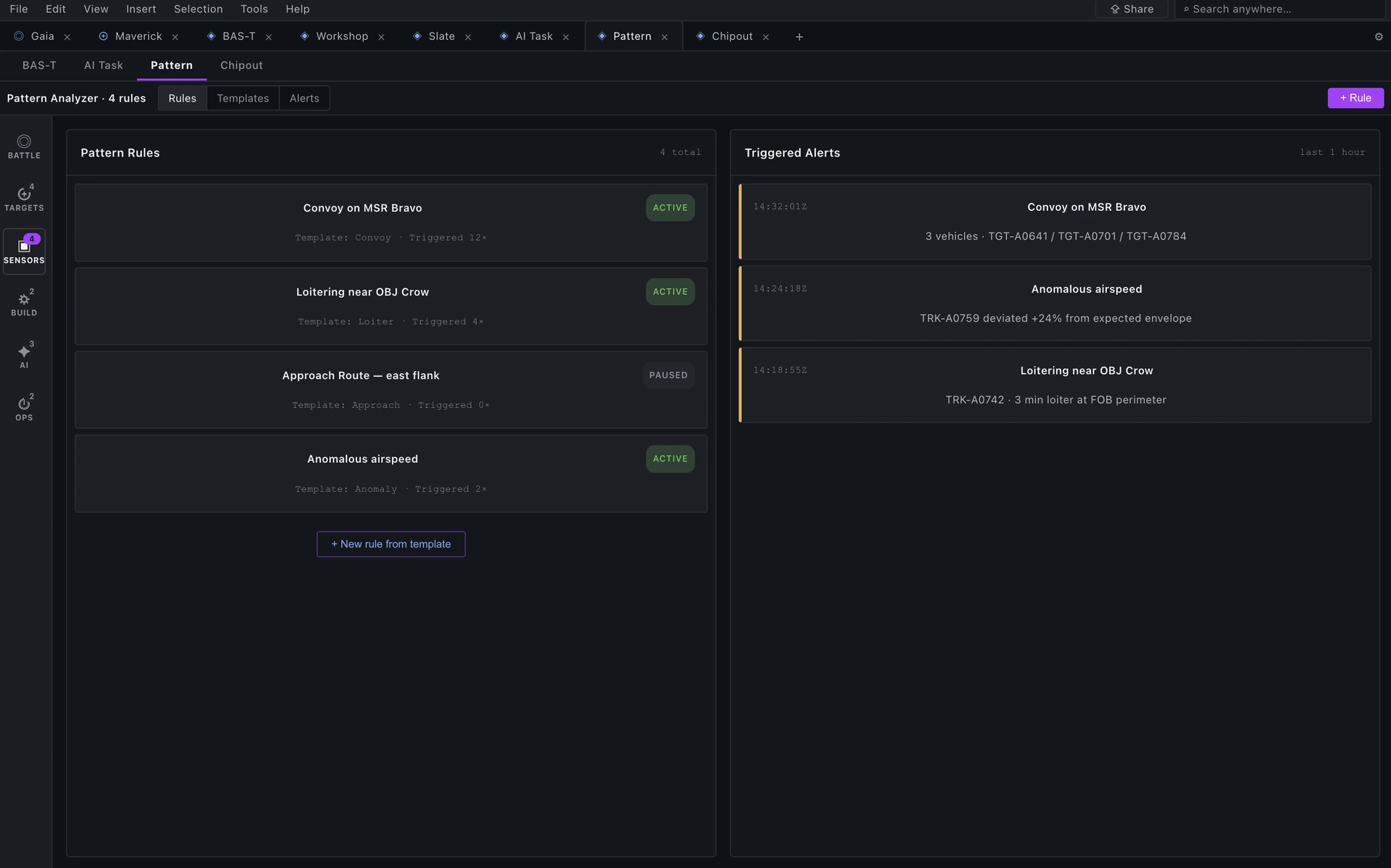1391x868 pixels.
Task: Open Approach Route — east flank rule
Action: [x=391, y=390]
